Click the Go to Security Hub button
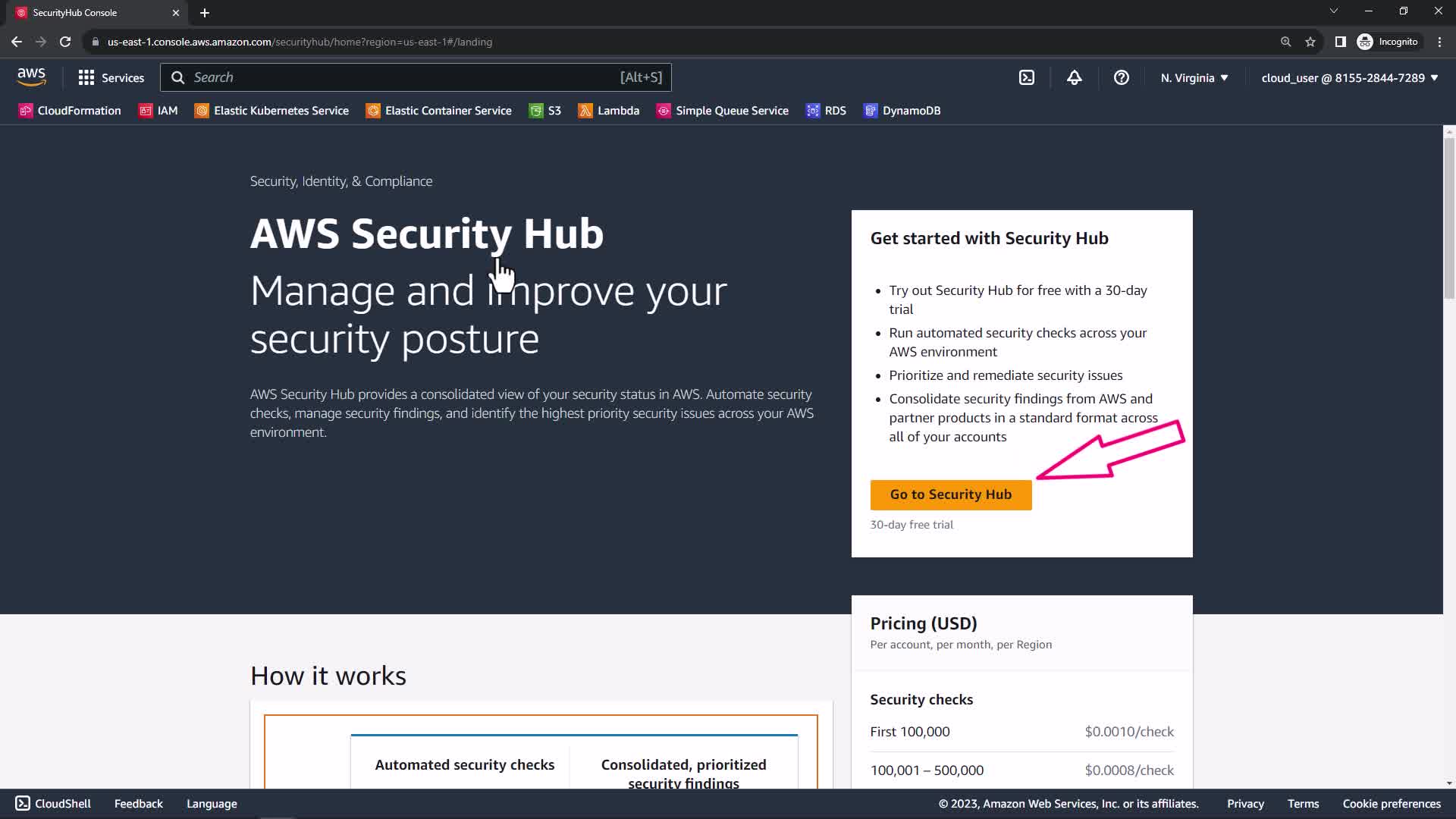This screenshot has width=1456, height=819. pyautogui.click(x=950, y=494)
